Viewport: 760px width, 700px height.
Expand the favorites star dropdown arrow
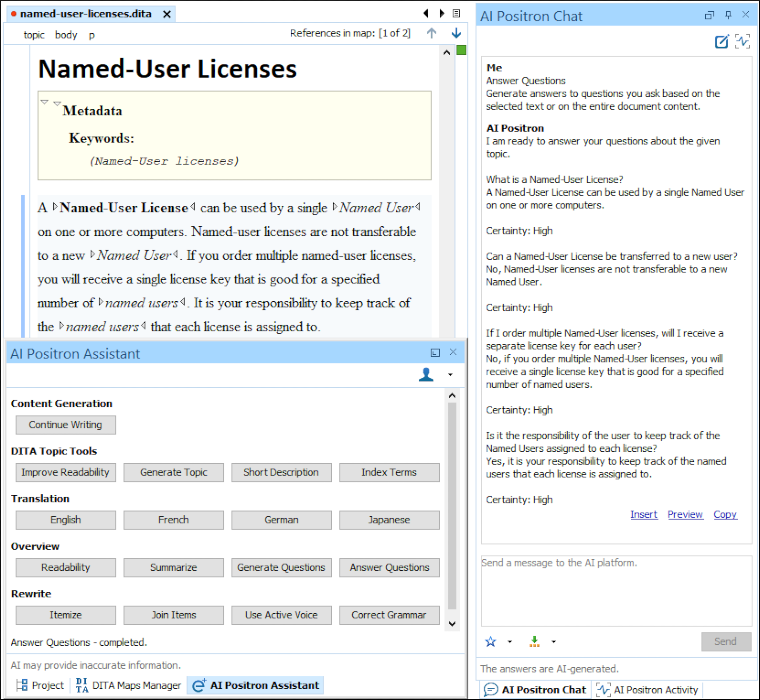click(509, 642)
